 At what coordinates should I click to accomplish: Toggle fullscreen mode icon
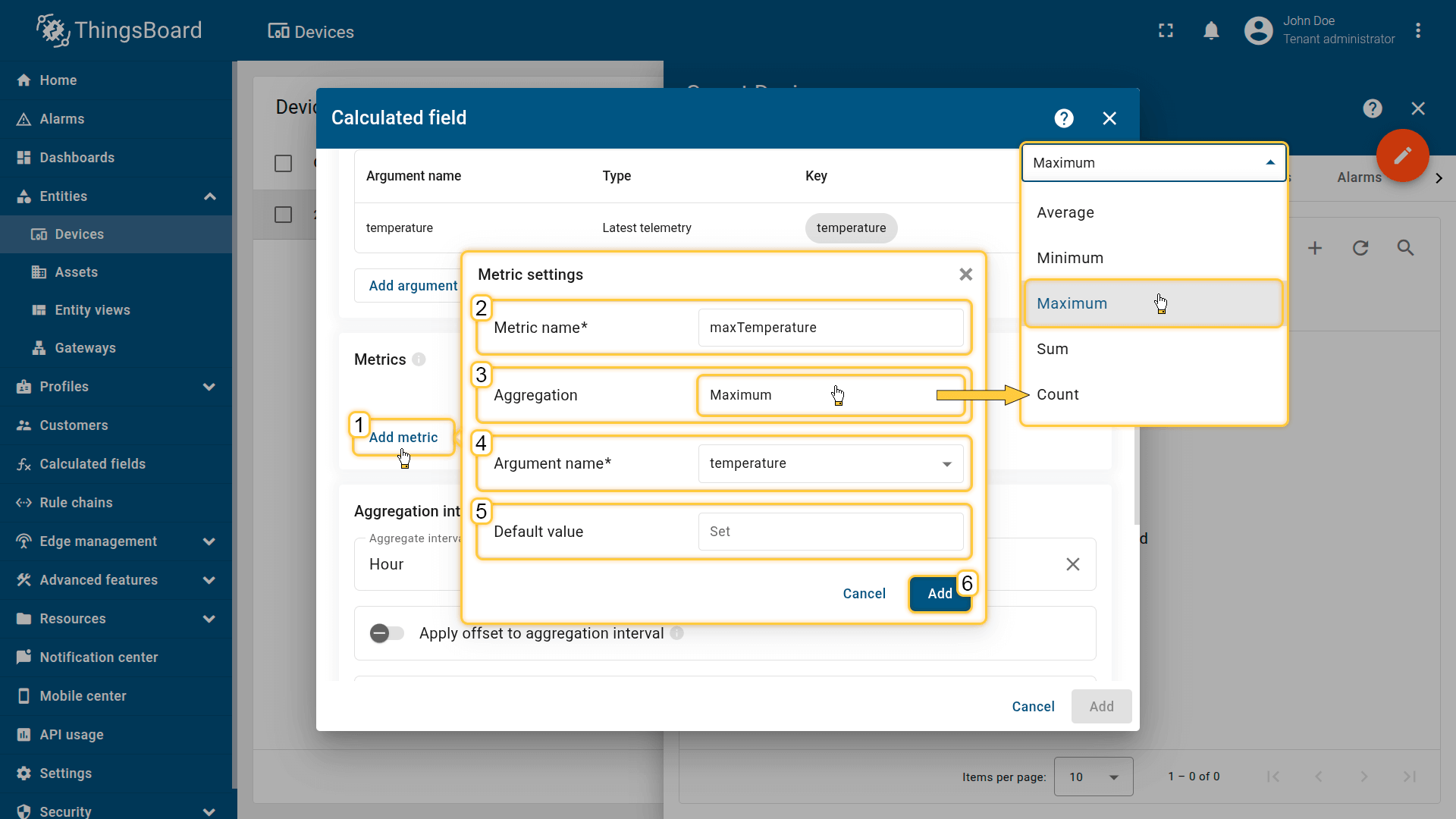click(1166, 31)
